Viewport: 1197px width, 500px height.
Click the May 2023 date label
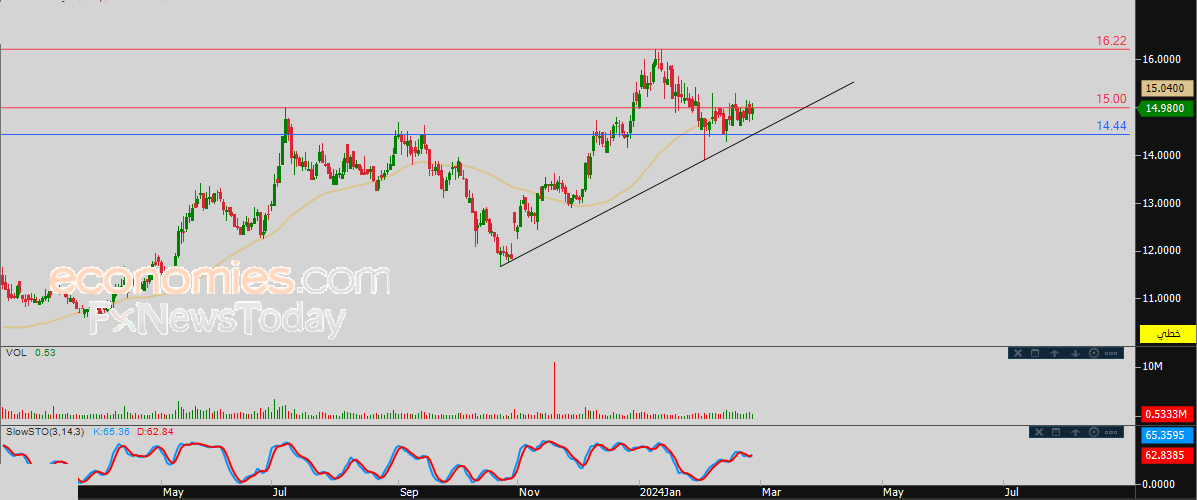173,492
